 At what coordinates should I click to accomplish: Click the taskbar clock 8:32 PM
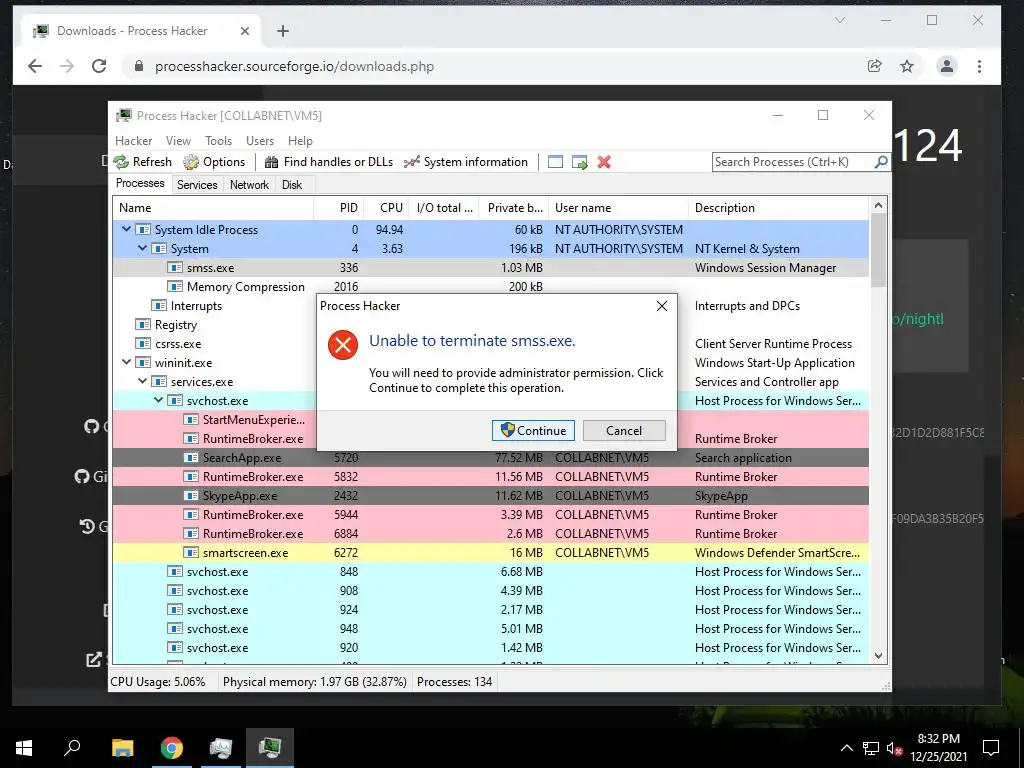[938, 739]
